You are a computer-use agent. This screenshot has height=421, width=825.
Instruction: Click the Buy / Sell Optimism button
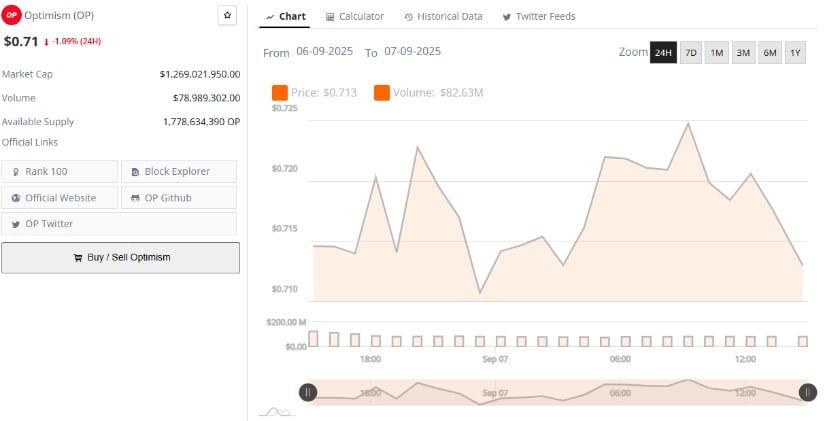pyautogui.click(x=120, y=258)
